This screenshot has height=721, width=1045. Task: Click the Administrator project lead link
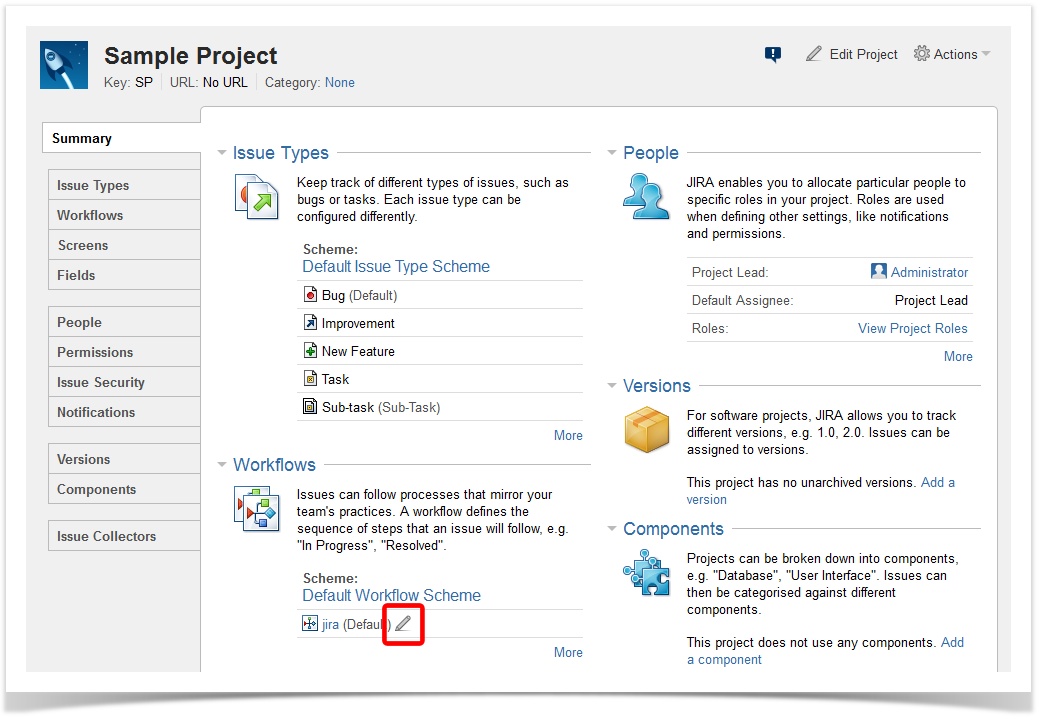click(929, 272)
